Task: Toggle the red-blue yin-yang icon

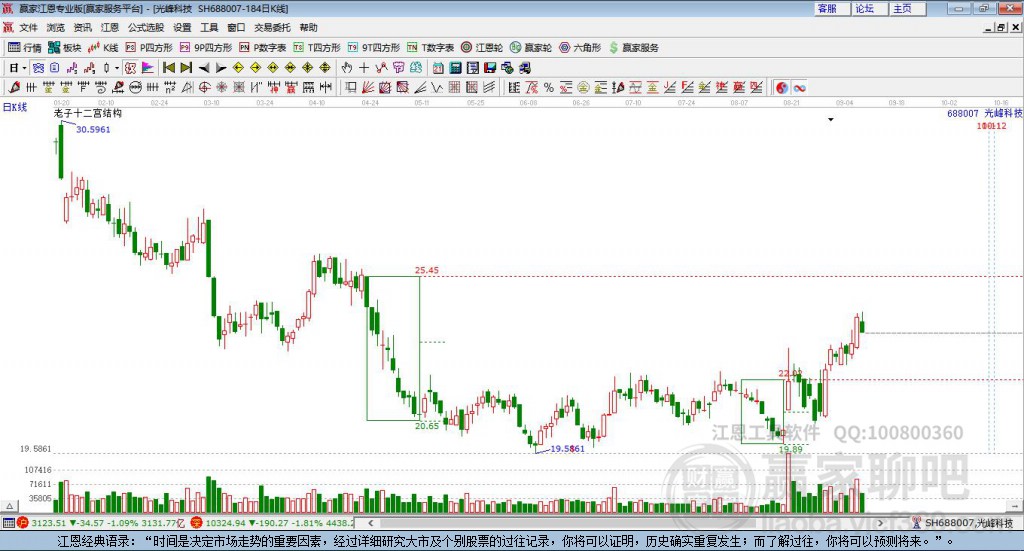Action: pyautogui.click(x=782, y=87)
